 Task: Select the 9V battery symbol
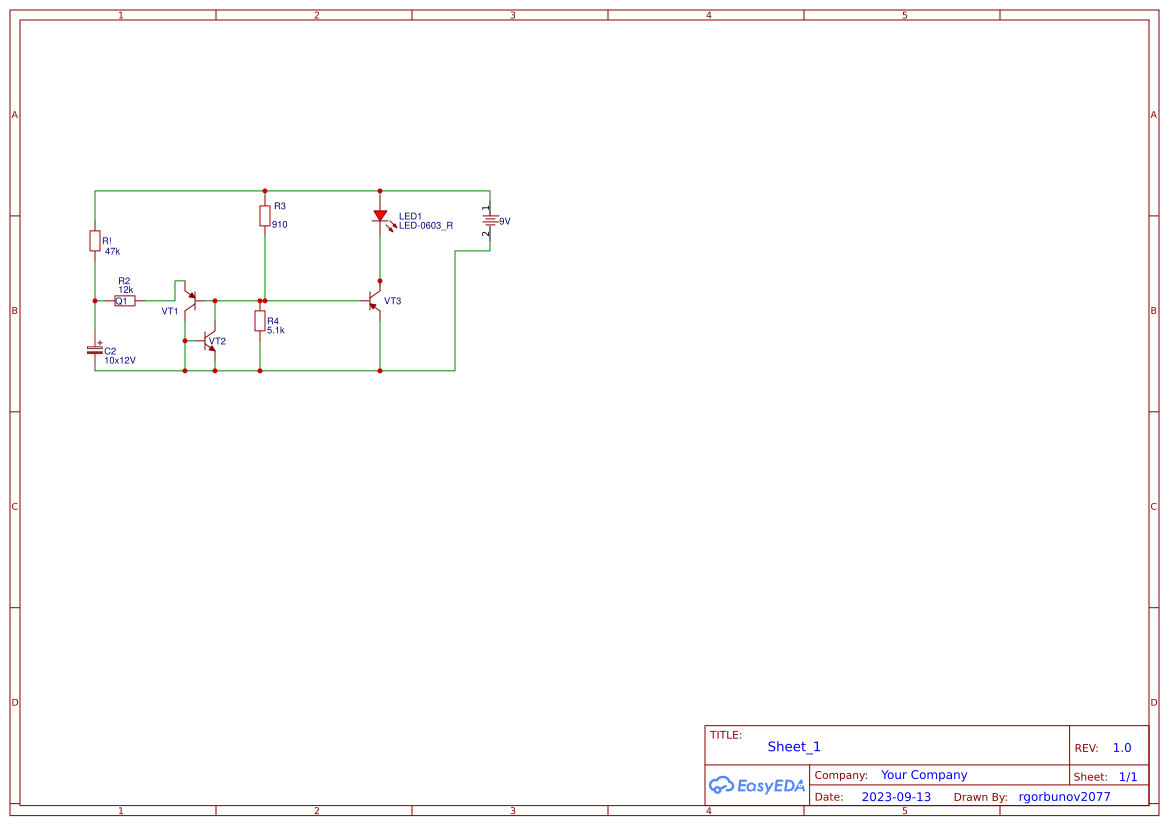489,220
